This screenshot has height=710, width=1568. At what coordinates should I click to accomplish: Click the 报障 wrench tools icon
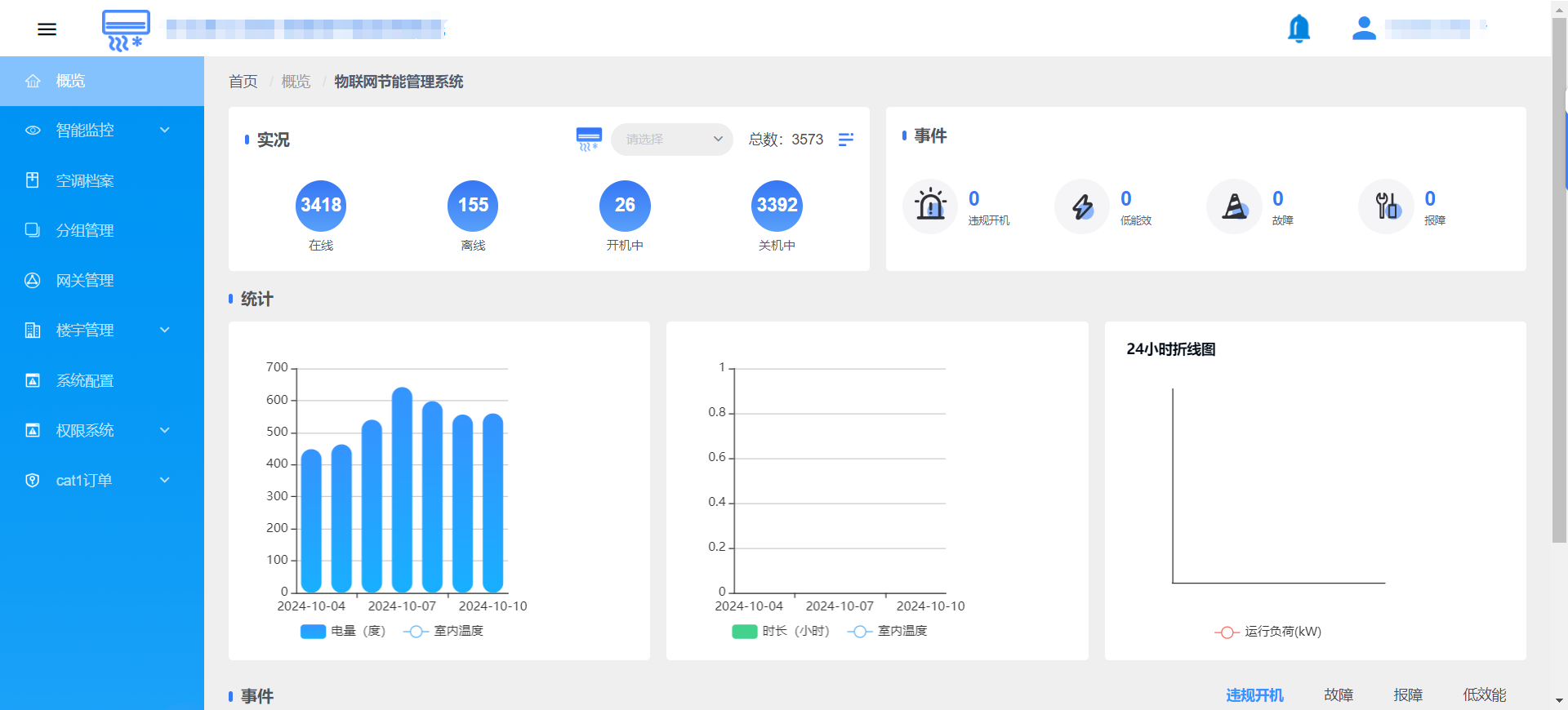1386,206
